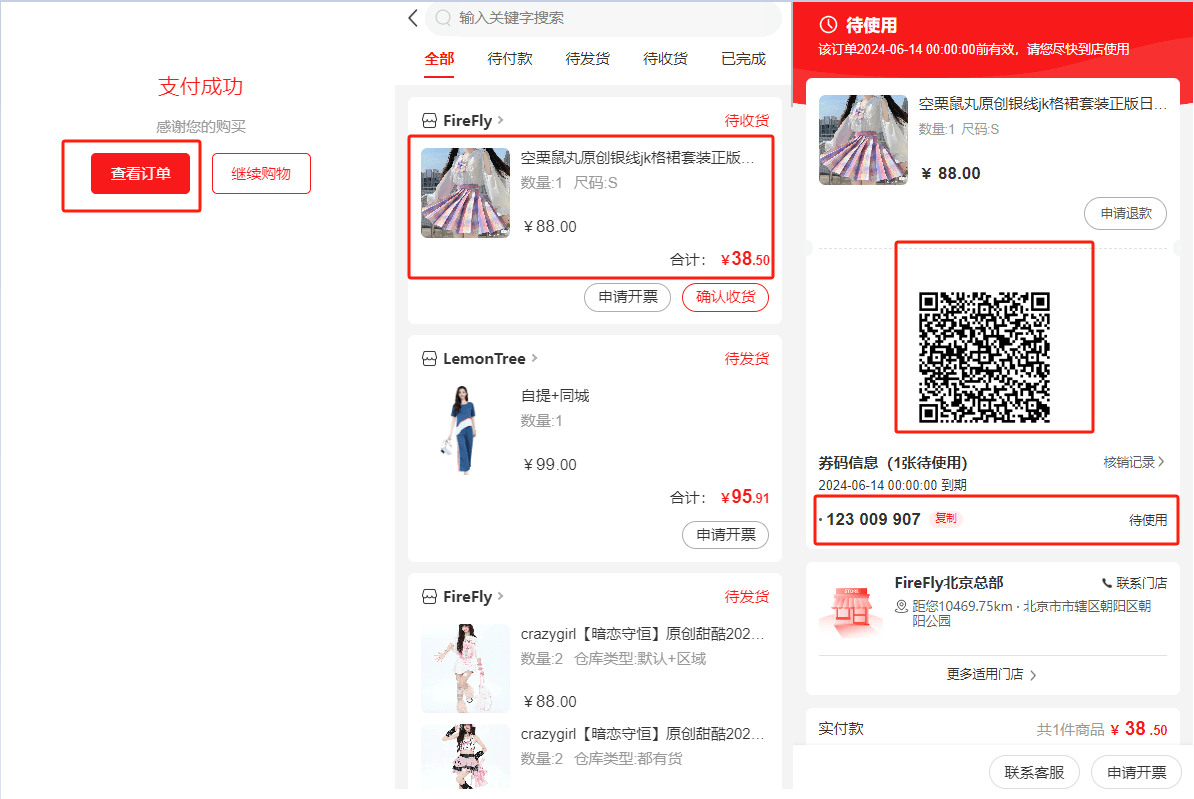Click 申请开票 on the LemonTree order
The image size is (1194, 799).
726,535
